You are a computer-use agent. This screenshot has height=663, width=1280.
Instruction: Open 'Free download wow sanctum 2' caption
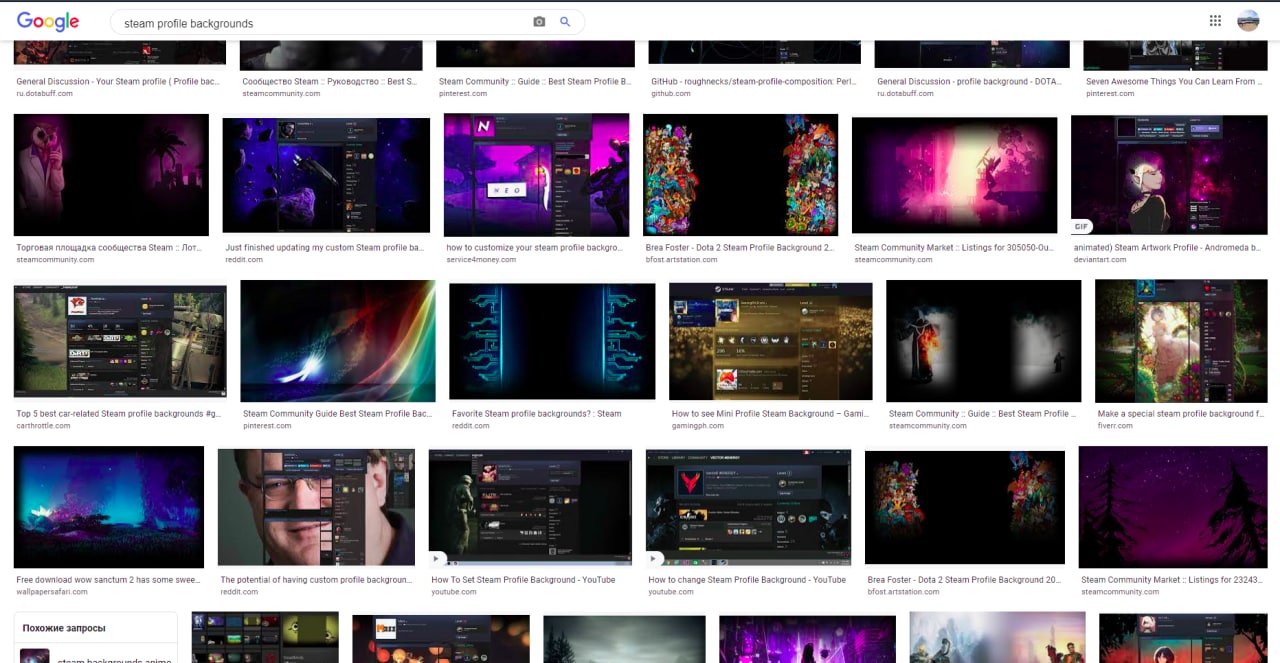coord(108,580)
